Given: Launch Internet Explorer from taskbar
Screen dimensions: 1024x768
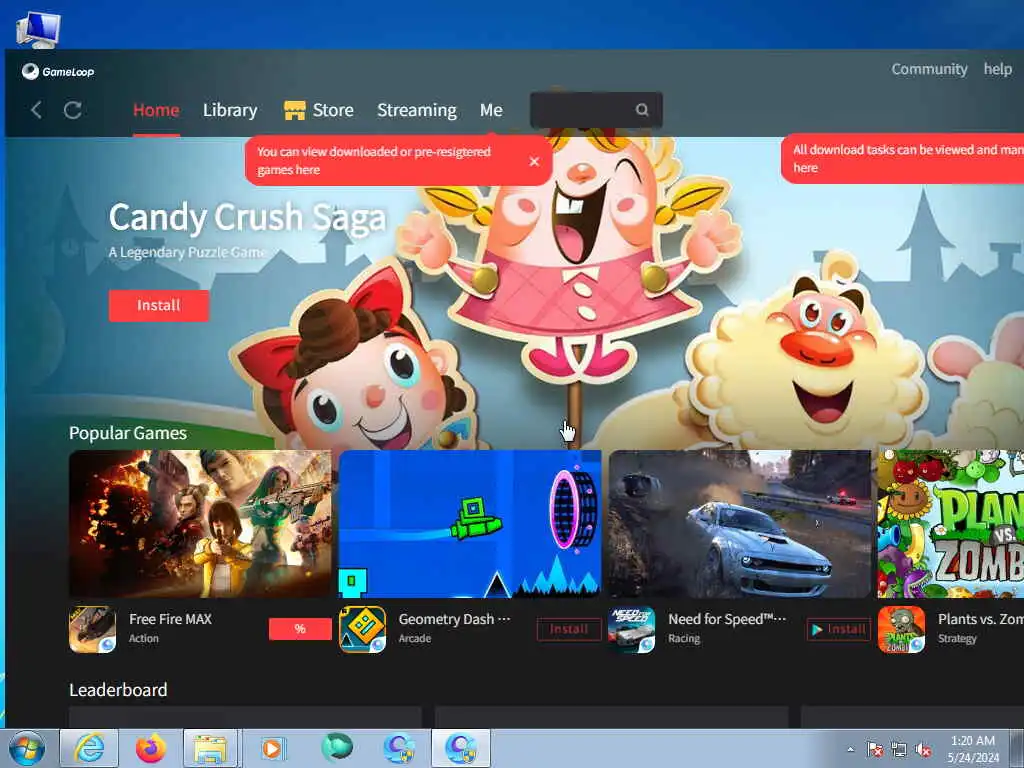Looking at the screenshot, I should click(89, 748).
